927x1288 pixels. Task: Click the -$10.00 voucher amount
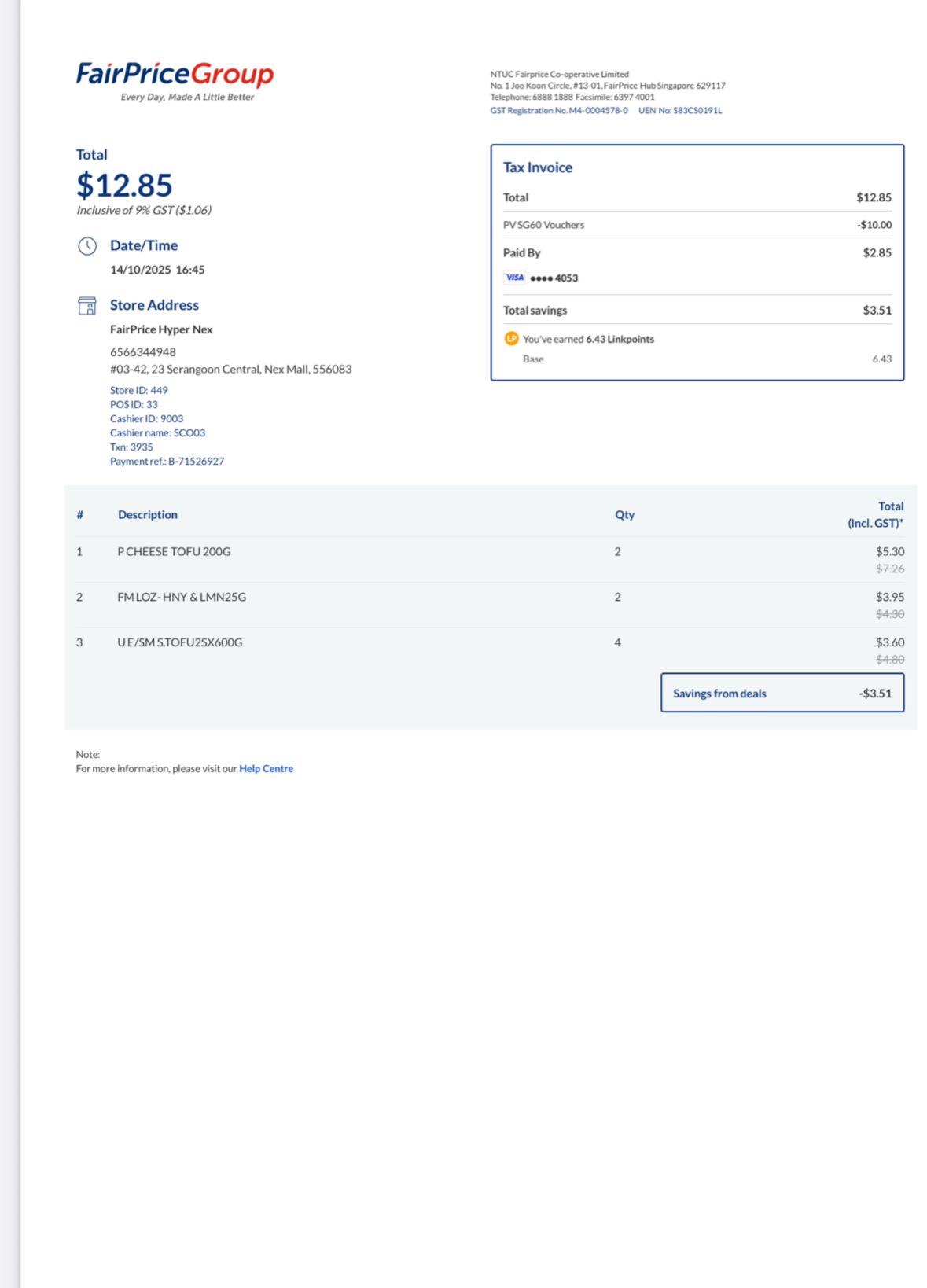[874, 225]
